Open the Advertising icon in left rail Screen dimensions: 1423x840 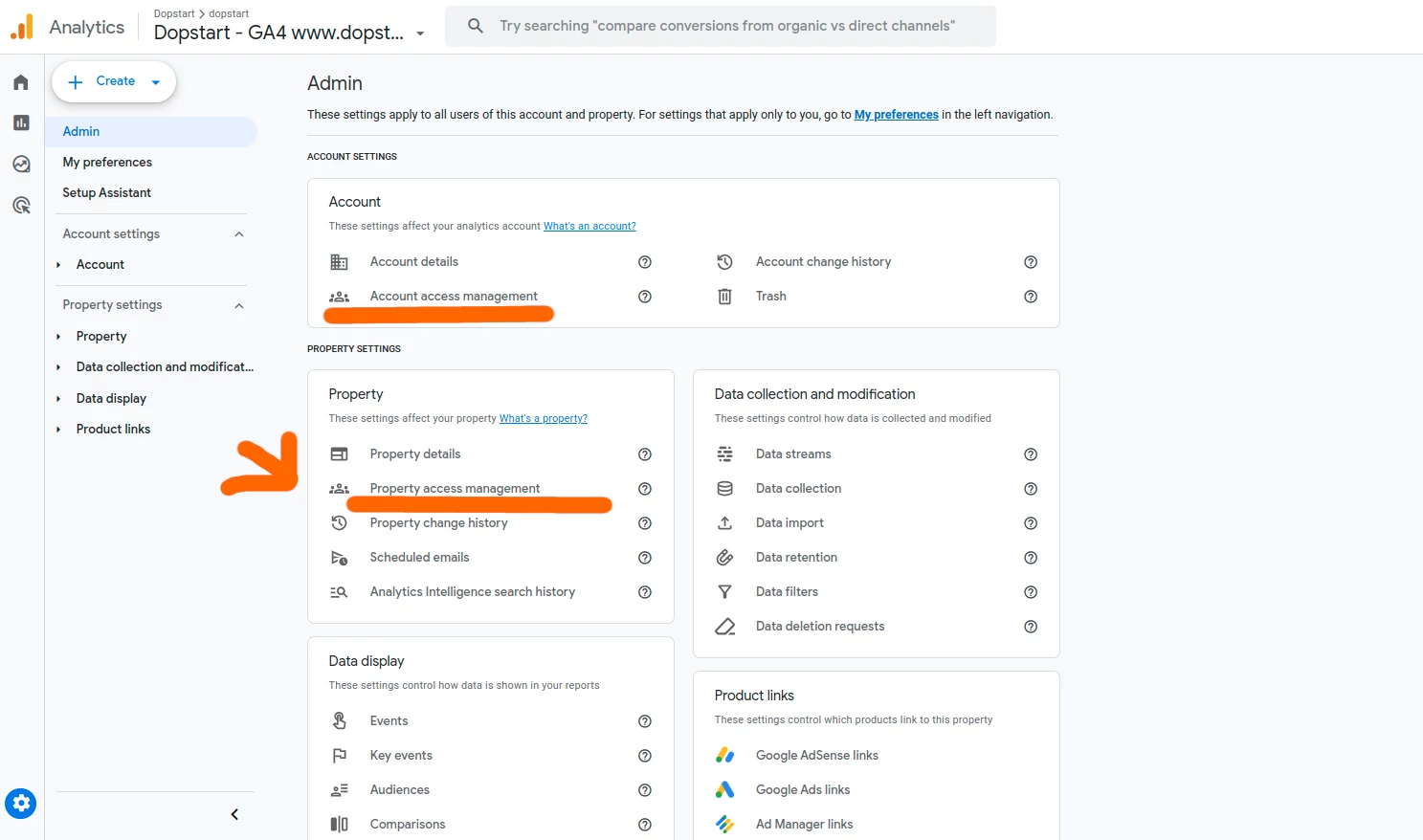click(21, 205)
